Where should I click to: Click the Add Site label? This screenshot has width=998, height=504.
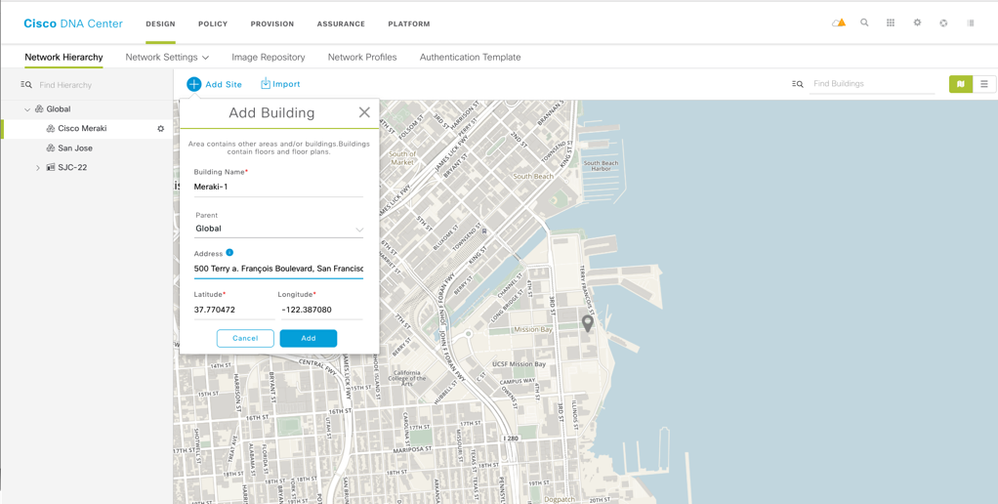[x=223, y=84]
